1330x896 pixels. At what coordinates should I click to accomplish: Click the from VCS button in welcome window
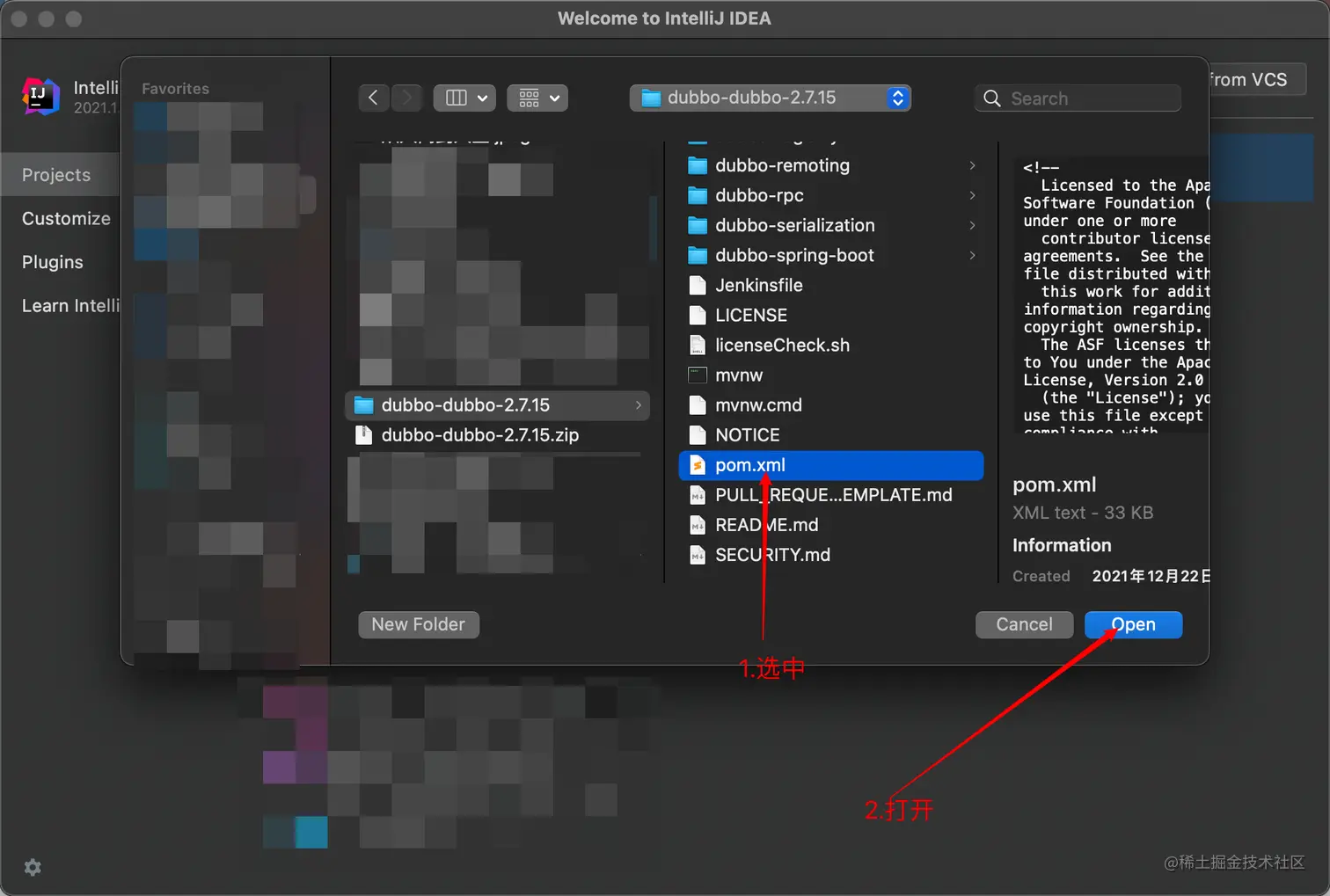click(x=1256, y=80)
